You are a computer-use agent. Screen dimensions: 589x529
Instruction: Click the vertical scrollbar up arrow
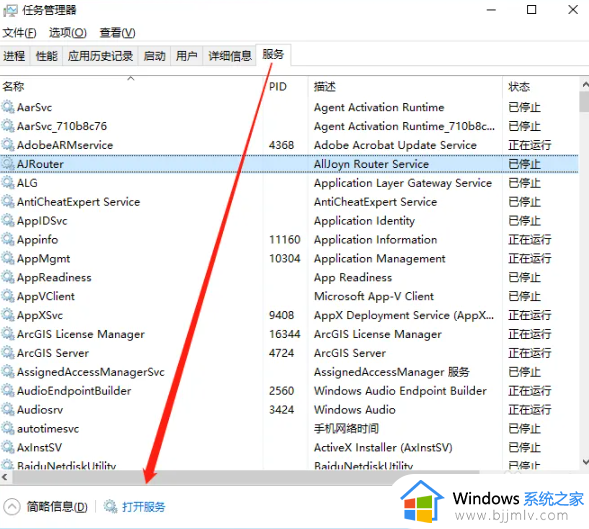pos(584,84)
